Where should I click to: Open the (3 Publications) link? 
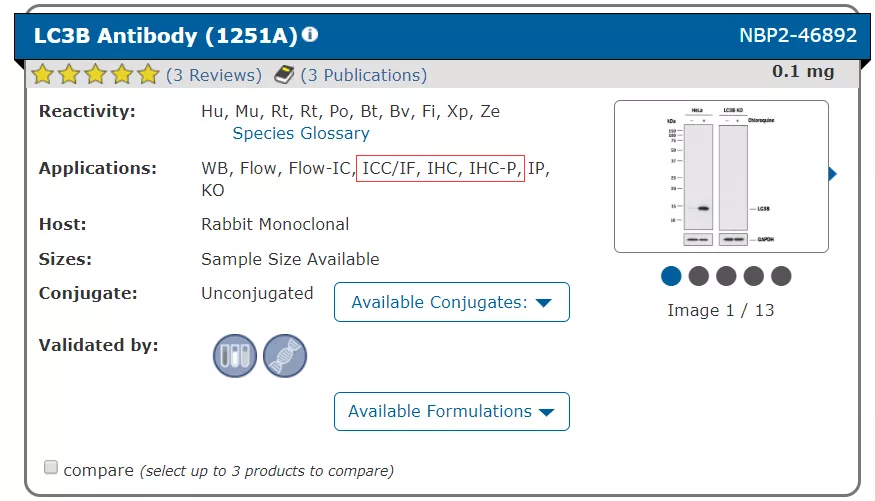[x=364, y=75]
